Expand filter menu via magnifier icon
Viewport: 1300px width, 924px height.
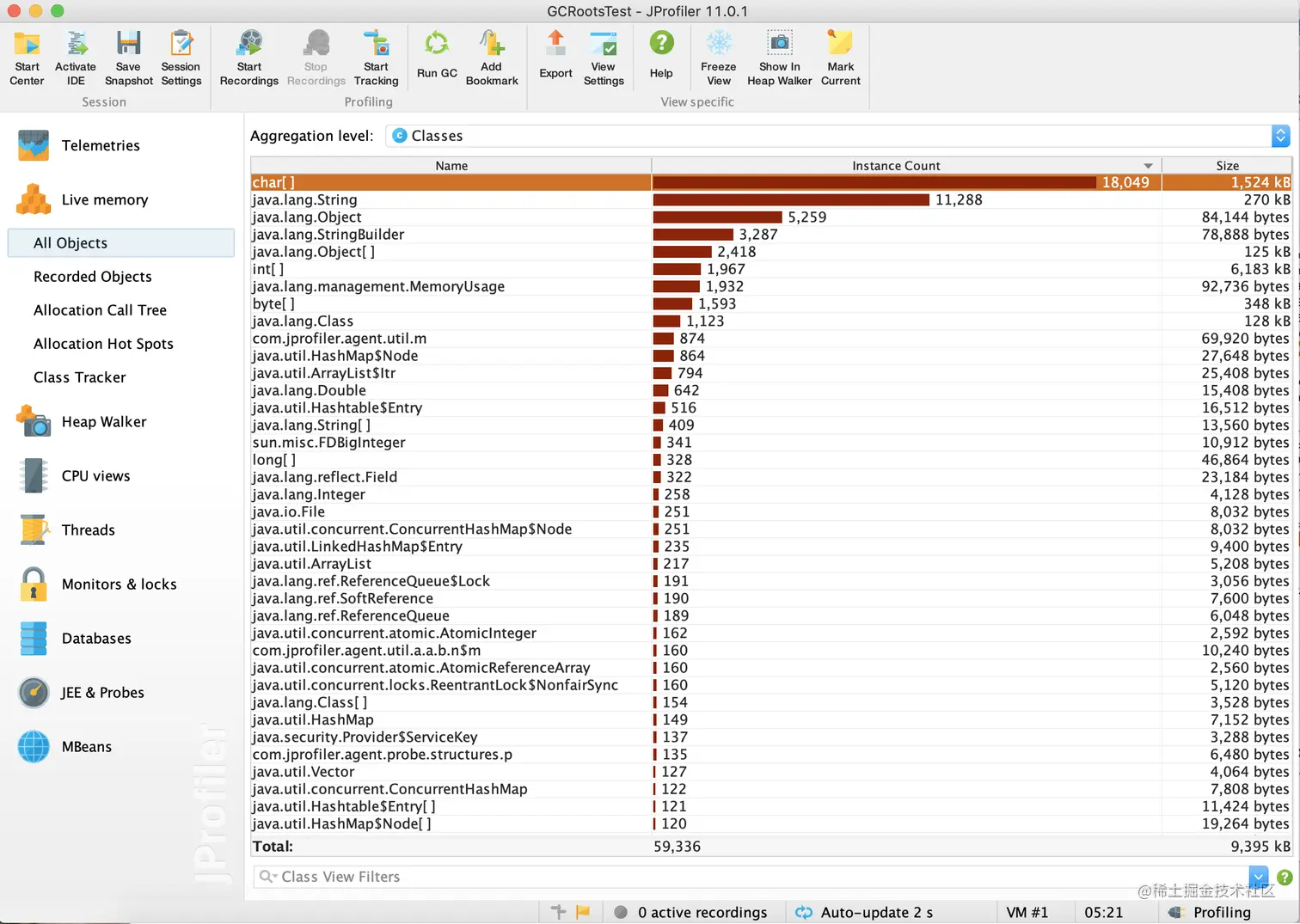(268, 877)
